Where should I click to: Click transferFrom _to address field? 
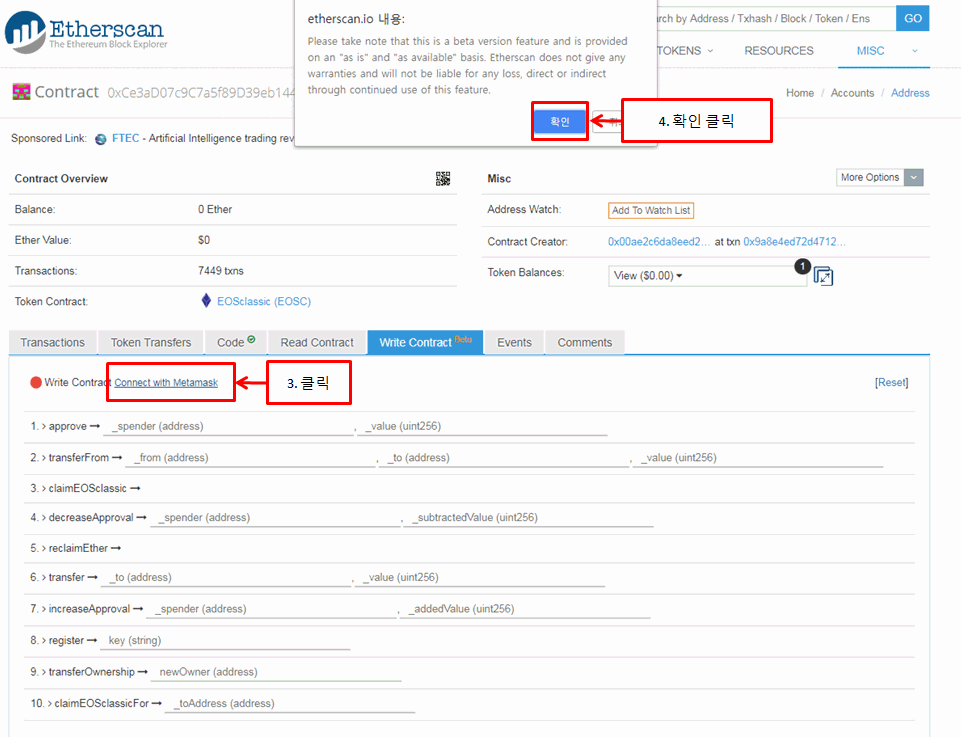[504, 458]
